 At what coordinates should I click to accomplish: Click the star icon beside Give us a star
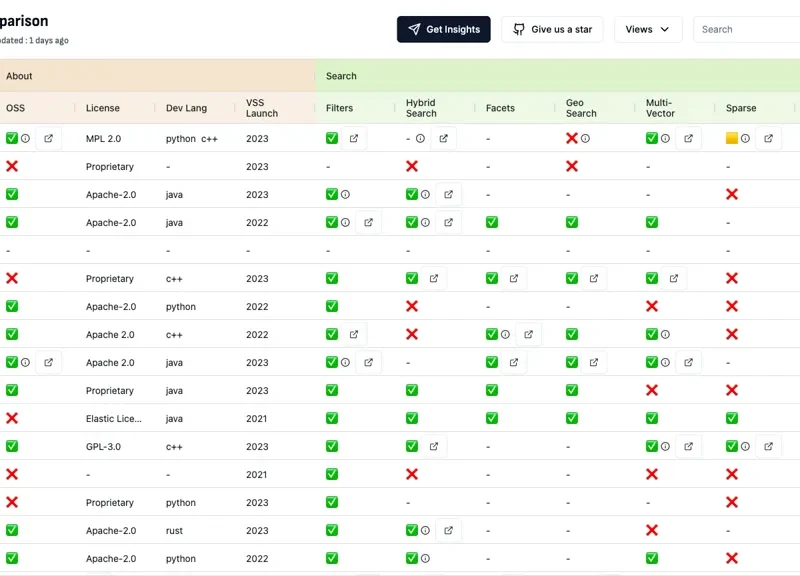[x=519, y=29]
